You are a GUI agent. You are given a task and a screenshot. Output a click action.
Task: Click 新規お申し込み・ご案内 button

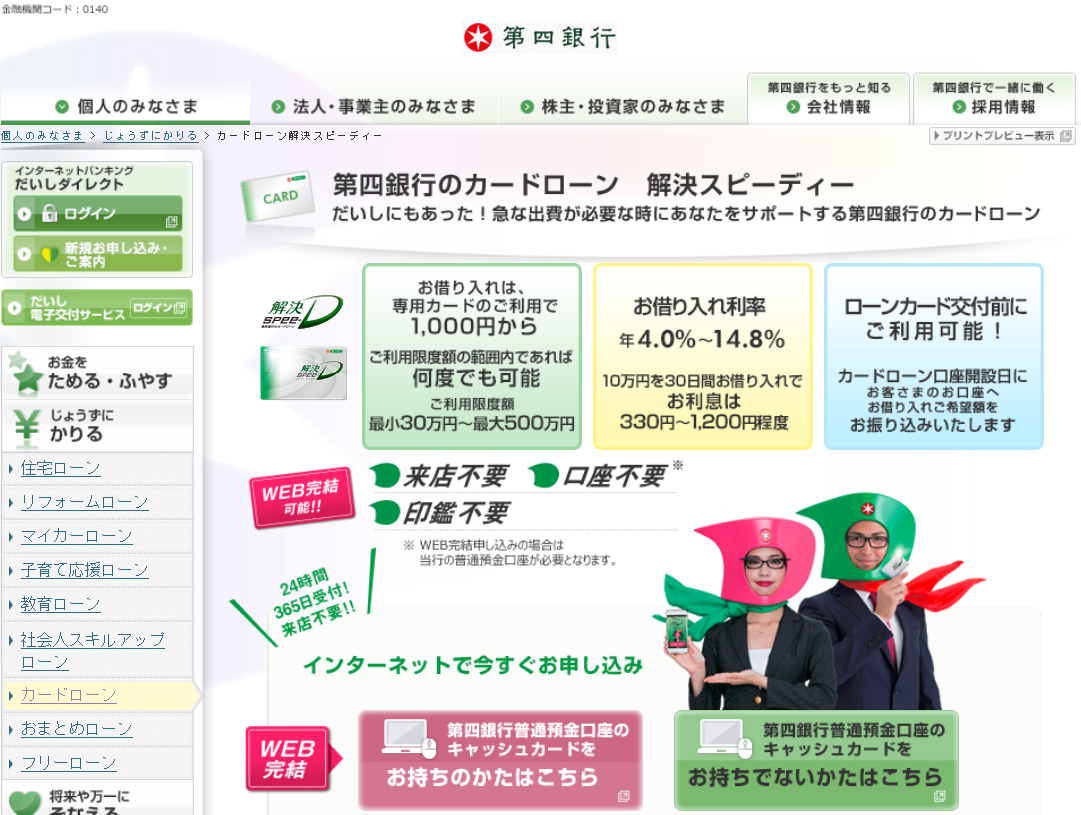[98, 254]
